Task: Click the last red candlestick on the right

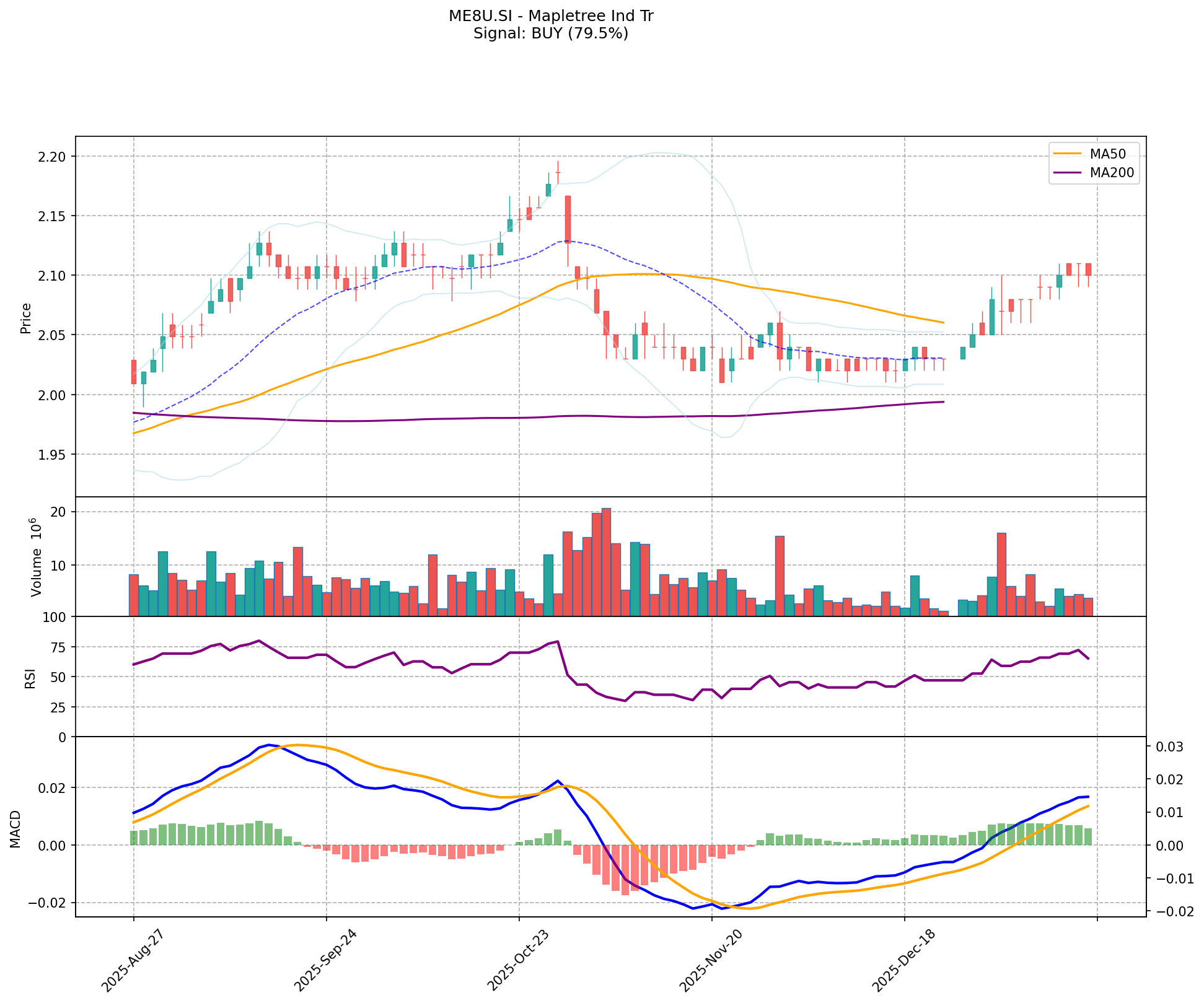Action: click(1088, 269)
